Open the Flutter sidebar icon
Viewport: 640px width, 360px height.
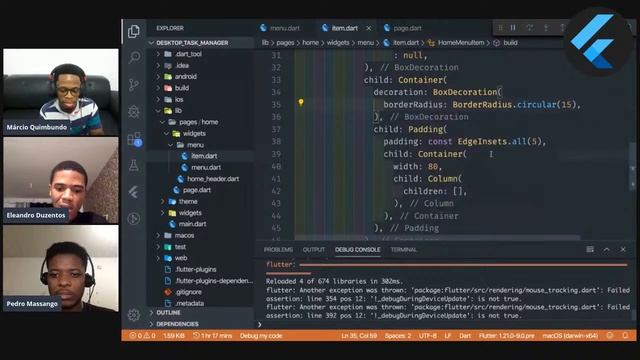point(134,192)
